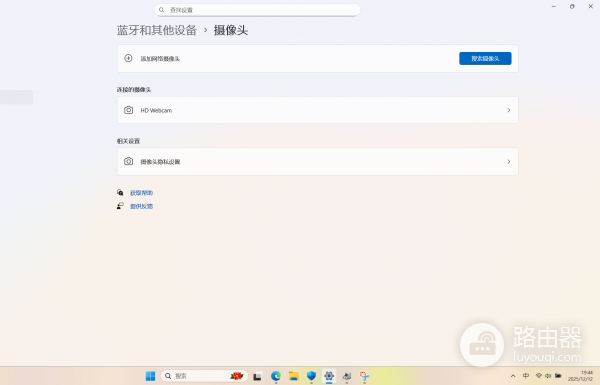Image resolution: width=600 pixels, height=385 pixels.
Task: Click the 搜索摄像头 blue button
Action: 485,59
